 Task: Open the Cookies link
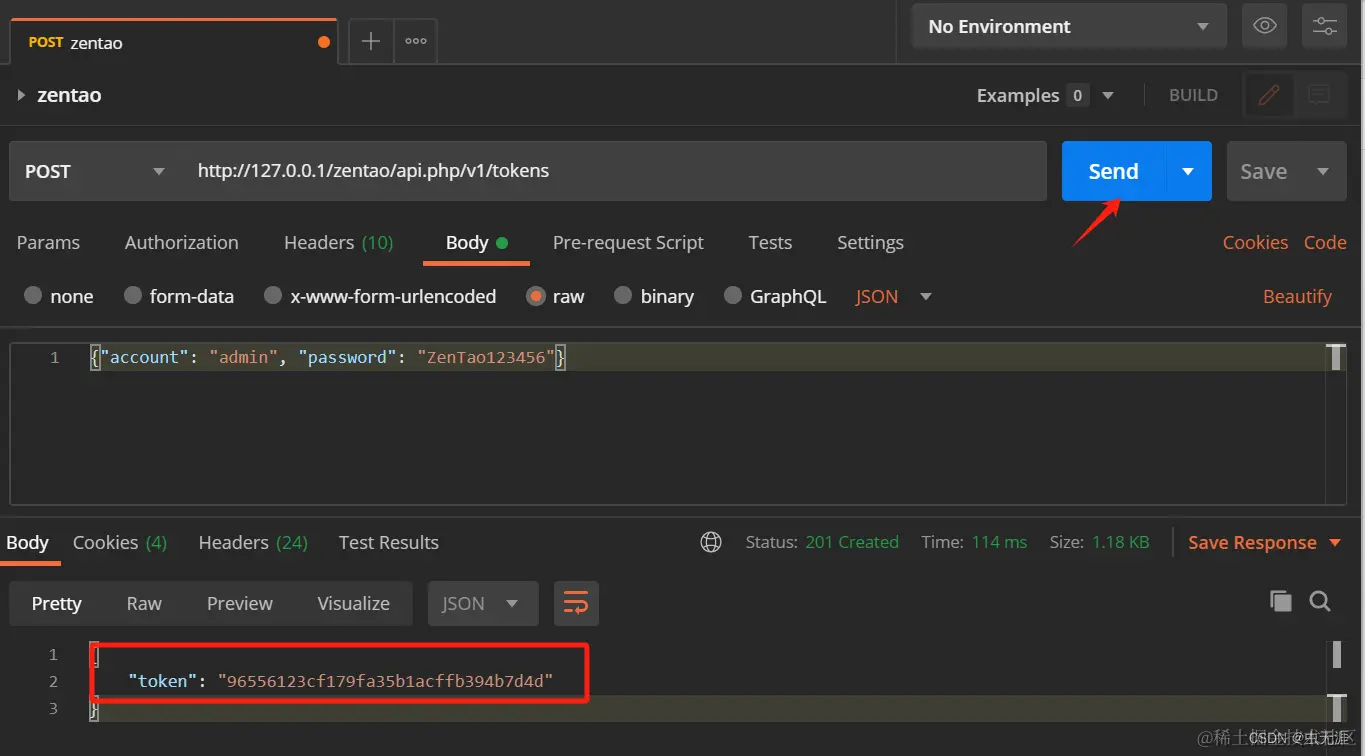point(1255,242)
